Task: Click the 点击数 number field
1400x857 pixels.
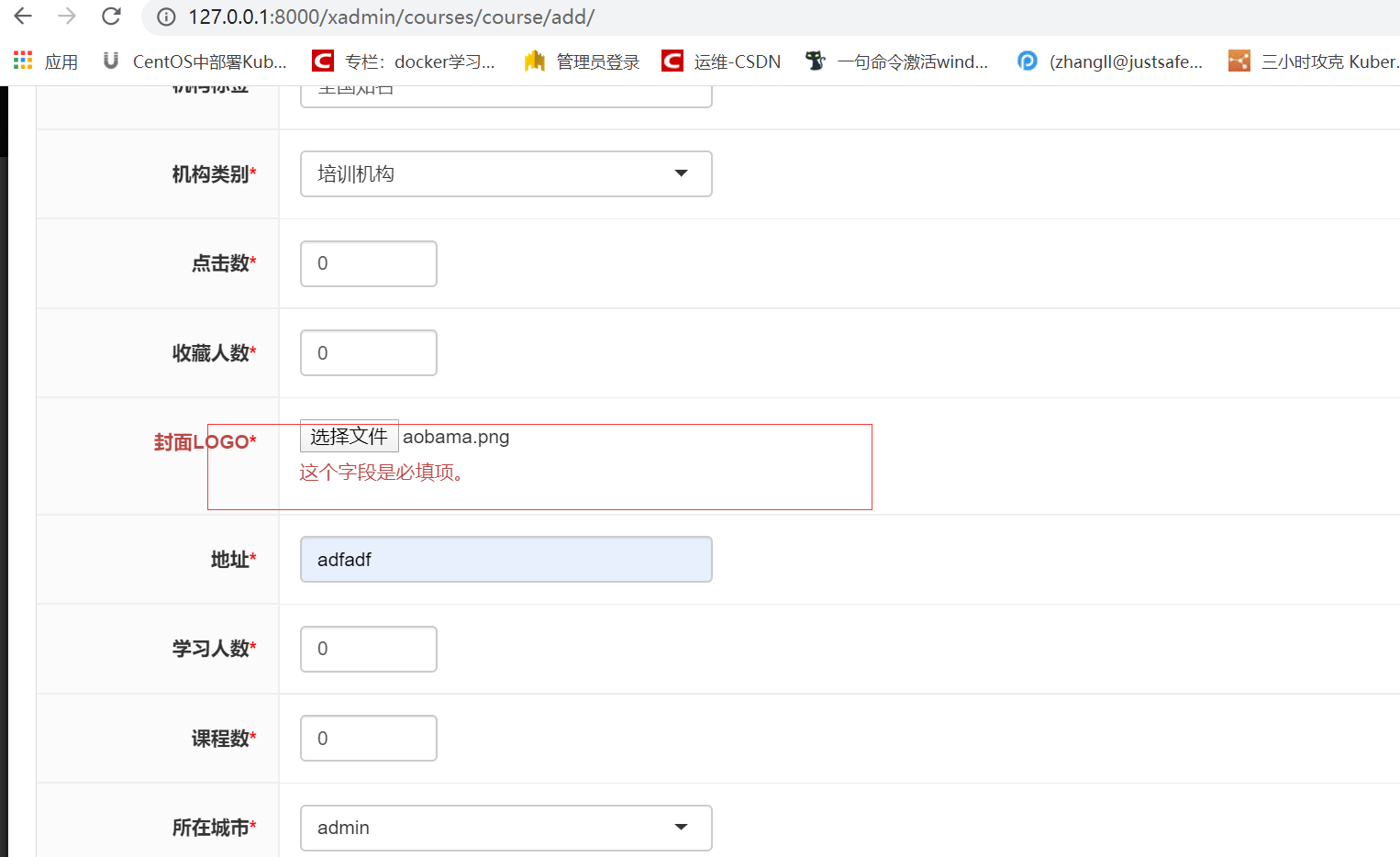Action: [369, 263]
